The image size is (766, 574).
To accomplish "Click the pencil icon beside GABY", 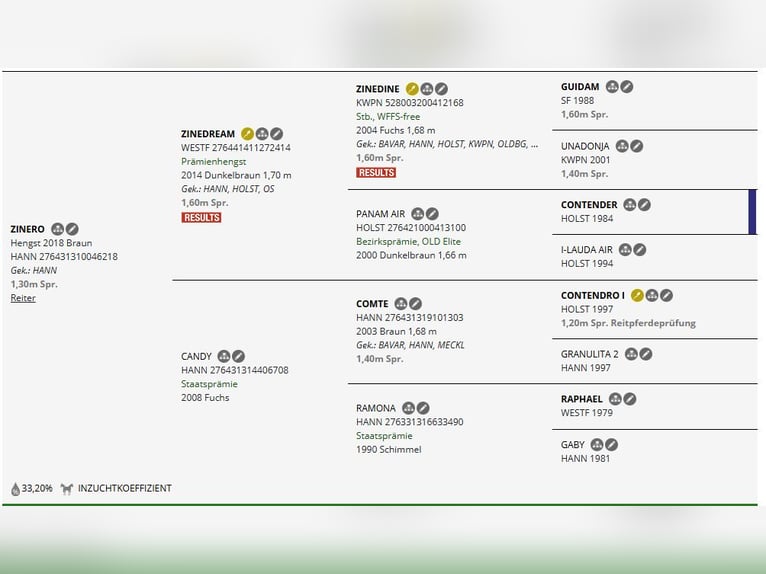I will coord(612,445).
